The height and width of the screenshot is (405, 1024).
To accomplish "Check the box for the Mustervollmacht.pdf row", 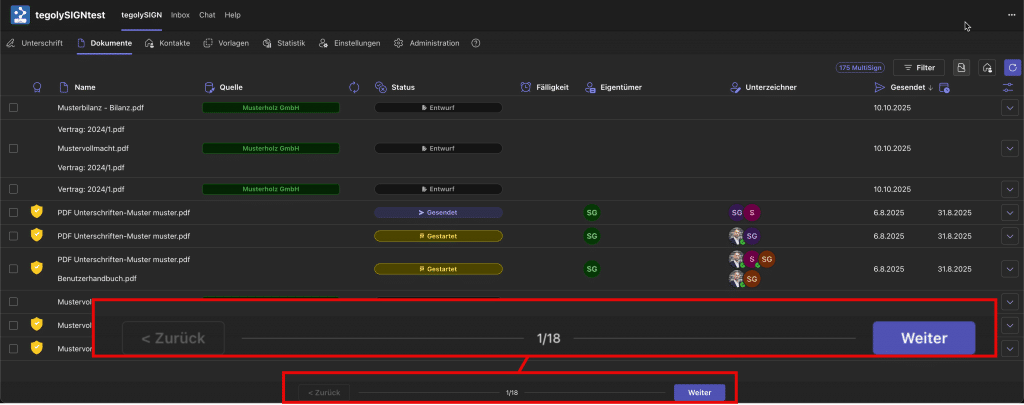I will (13, 148).
